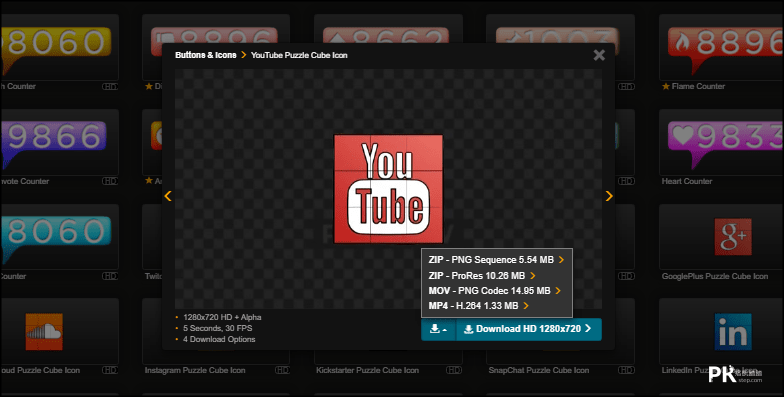Open the Flame Counter thumbnail
The width and height of the screenshot is (784, 397).
coord(722,48)
